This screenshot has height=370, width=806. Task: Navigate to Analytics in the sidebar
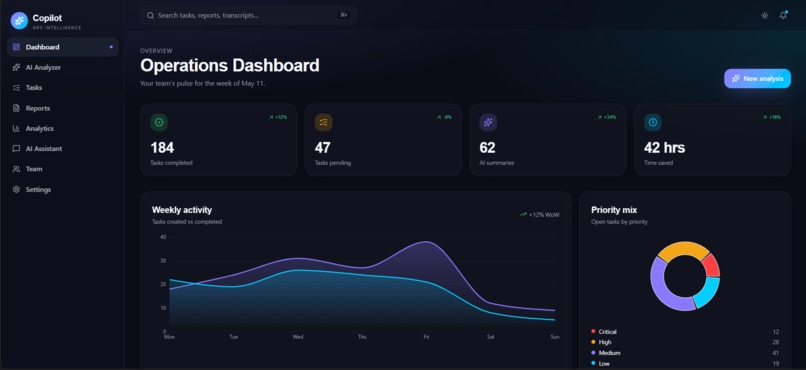[63, 128]
